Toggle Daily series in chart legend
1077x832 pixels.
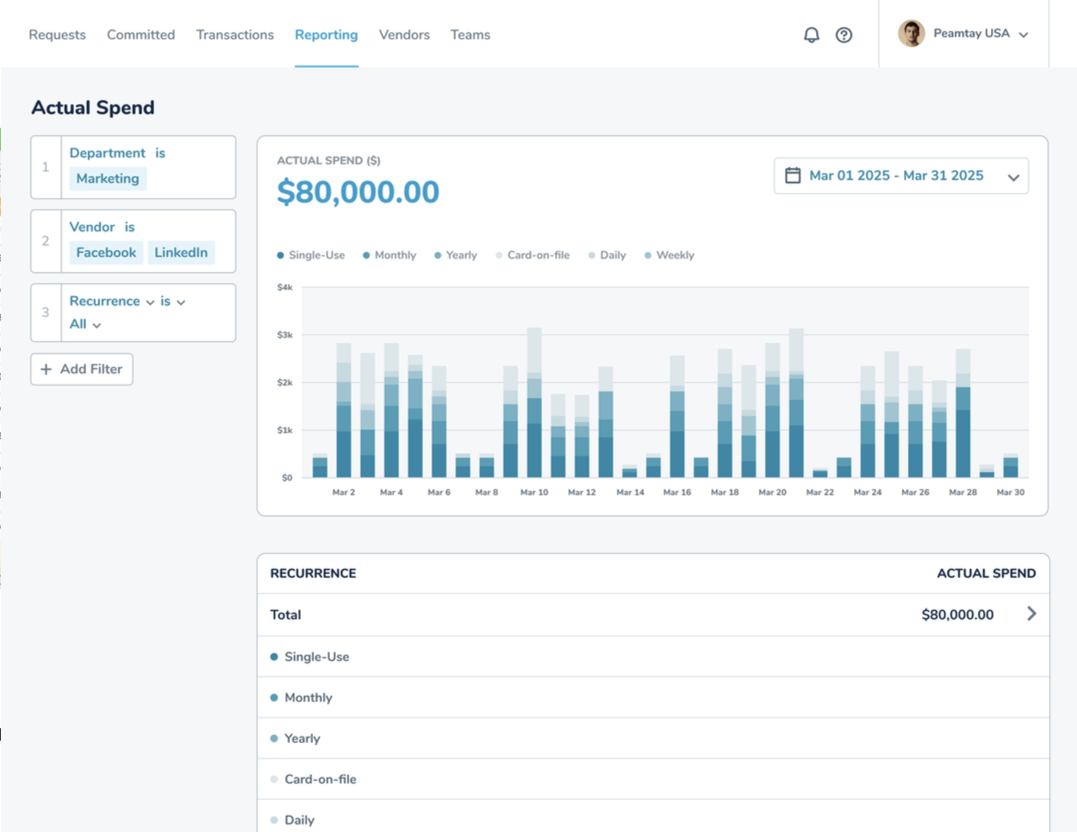607,256
